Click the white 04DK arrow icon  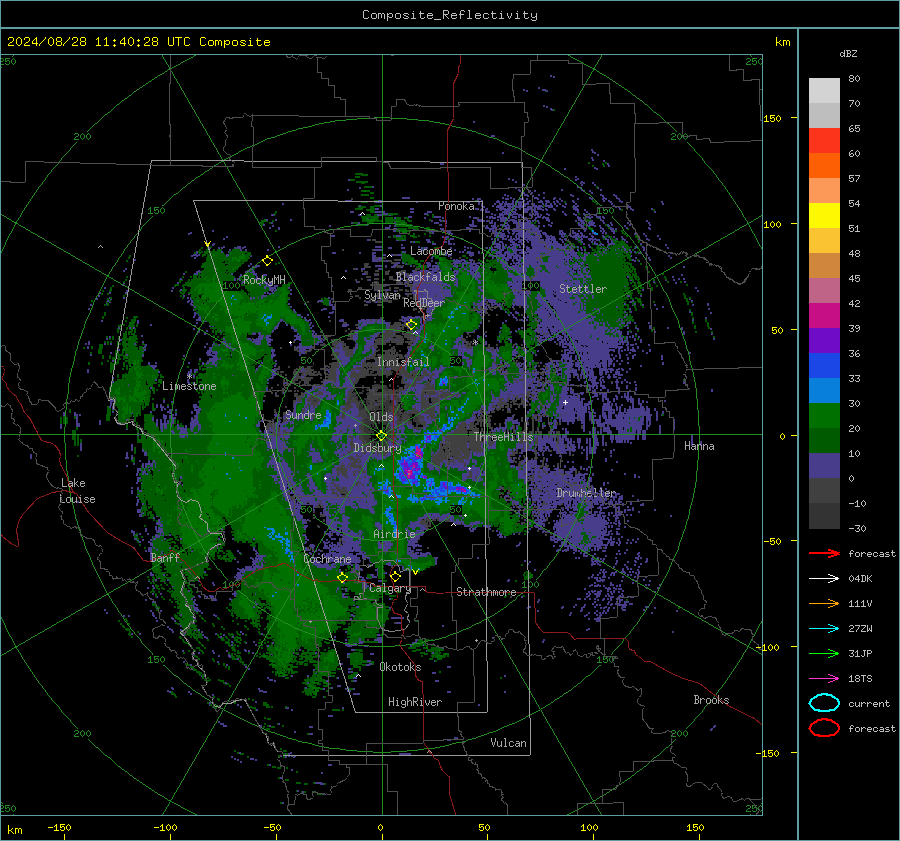[x=824, y=578]
